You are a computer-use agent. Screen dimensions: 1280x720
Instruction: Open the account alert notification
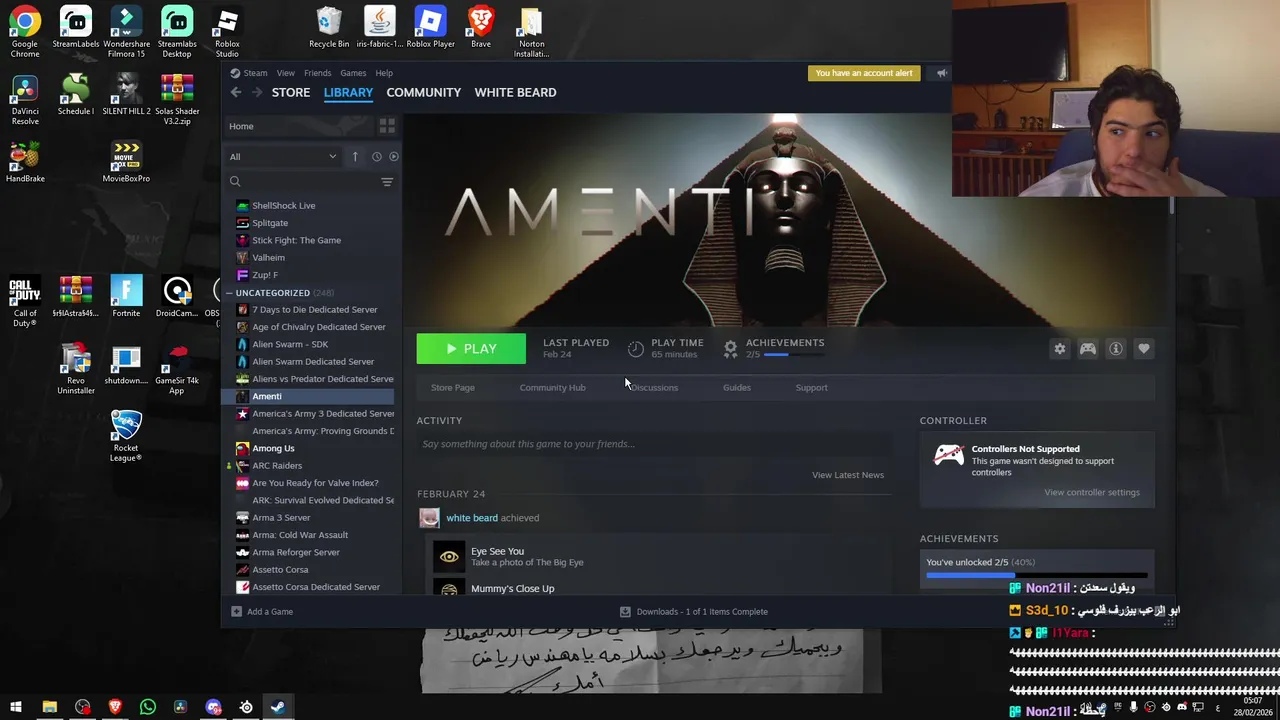pos(864,73)
